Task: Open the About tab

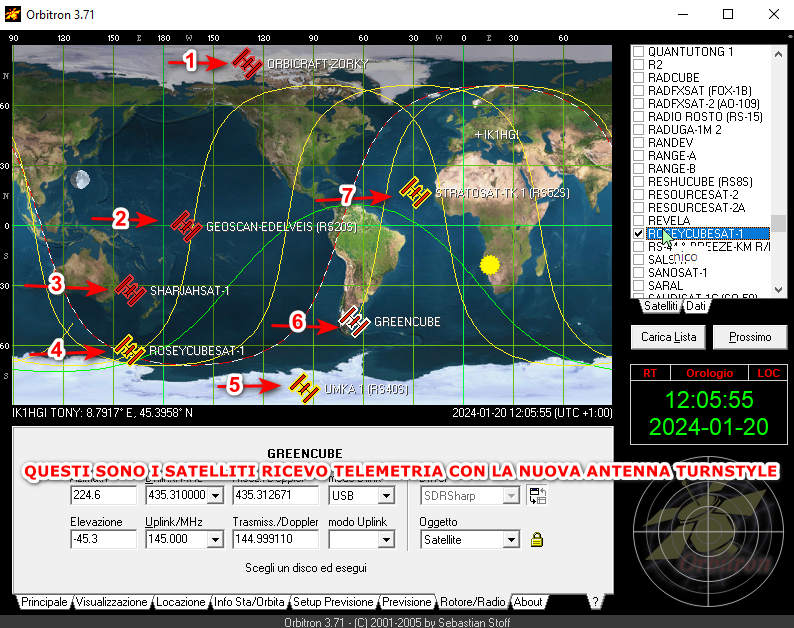Action: tap(528, 602)
